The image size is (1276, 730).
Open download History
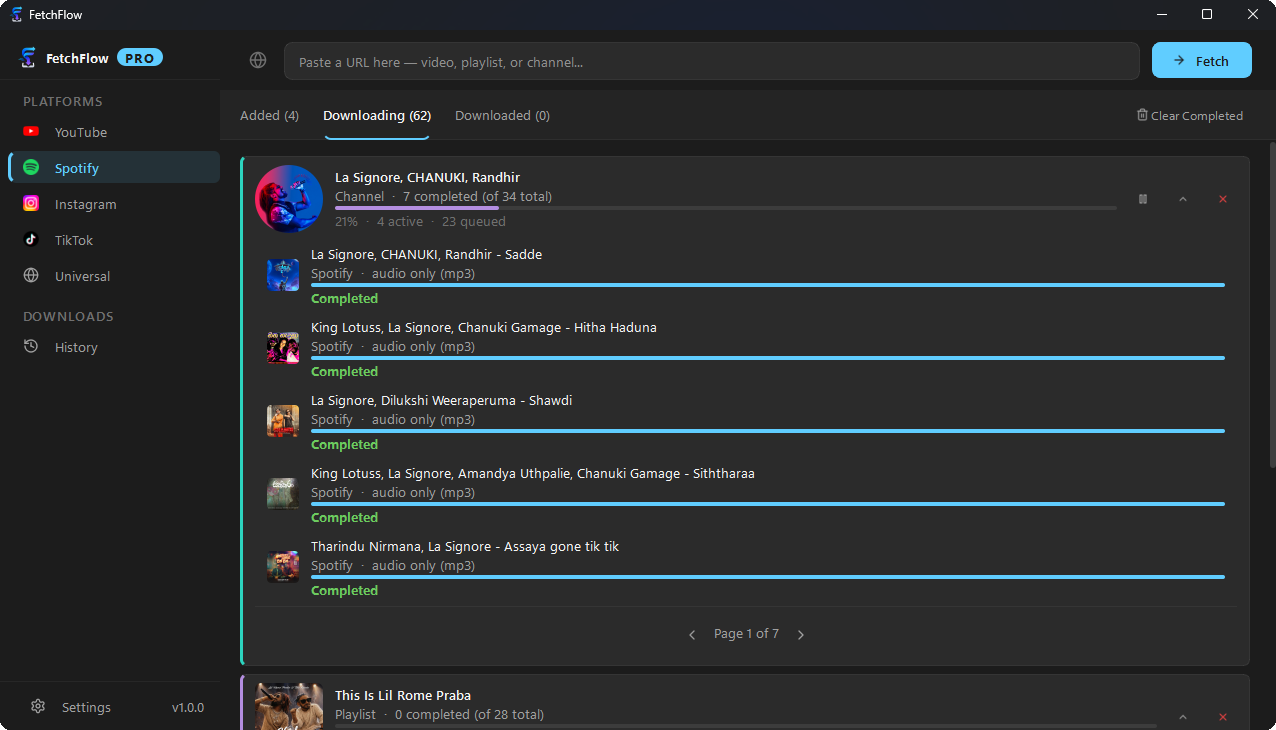pyautogui.click(x=114, y=347)
